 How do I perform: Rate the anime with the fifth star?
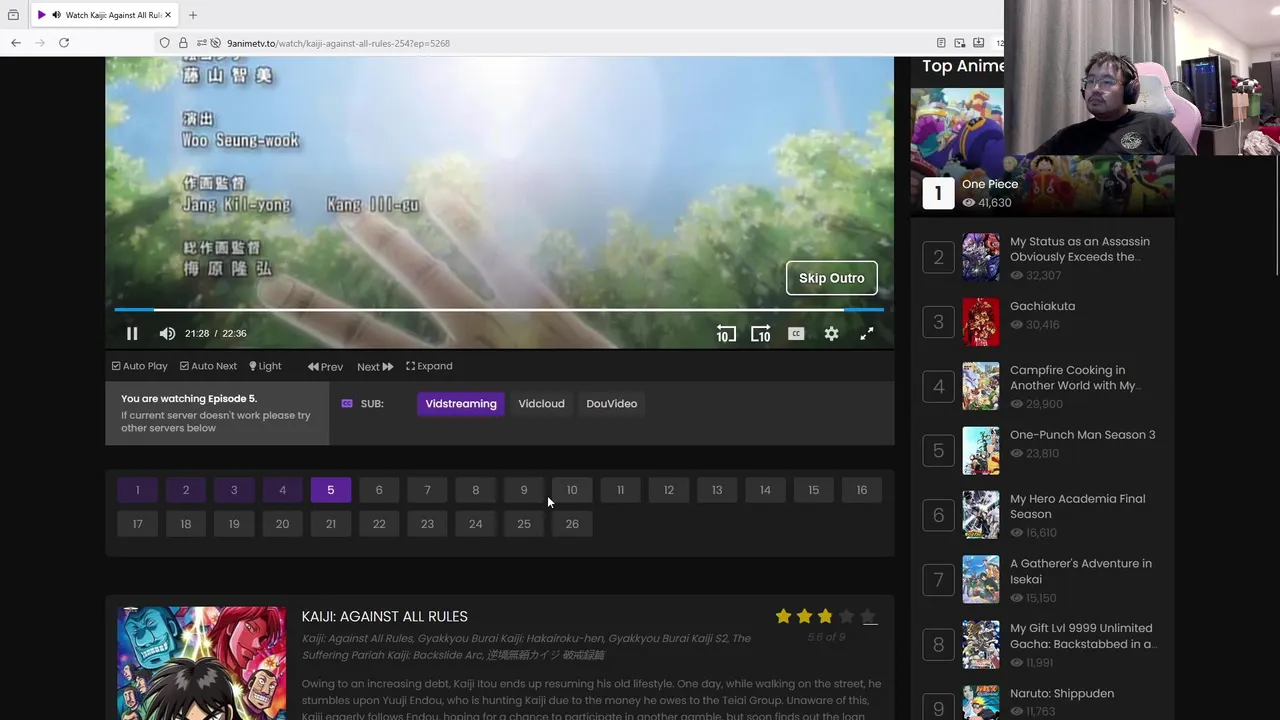tap(868, 617)
